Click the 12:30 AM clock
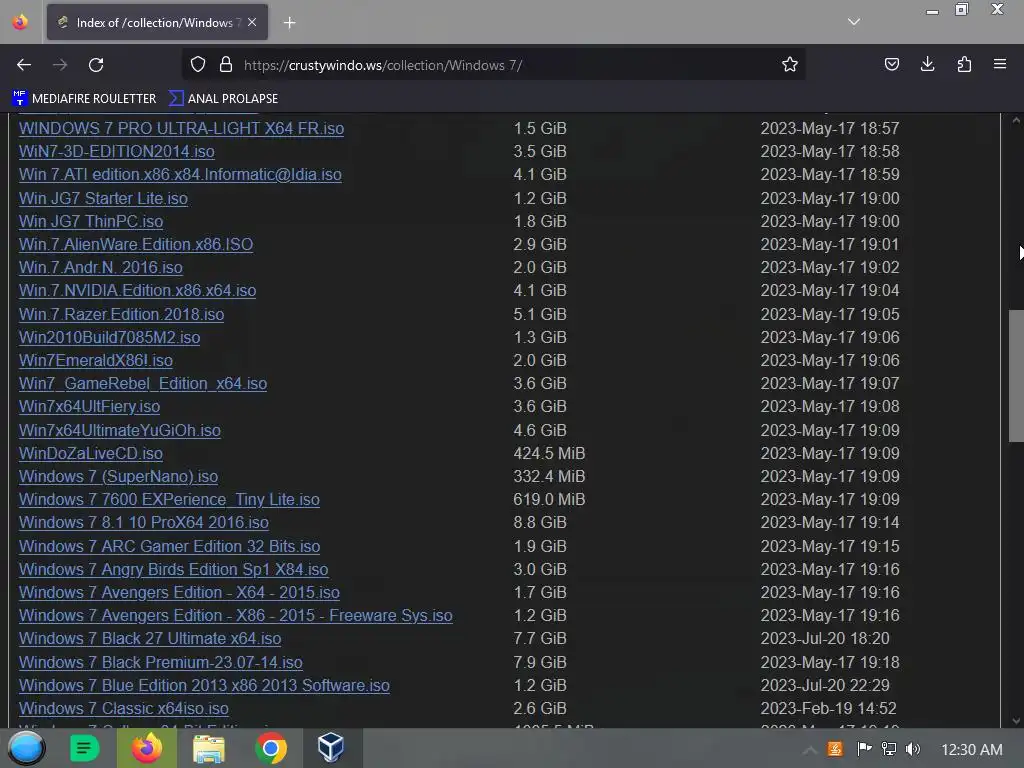This screenshot has width=1024, height=768. tap(972, 750)
